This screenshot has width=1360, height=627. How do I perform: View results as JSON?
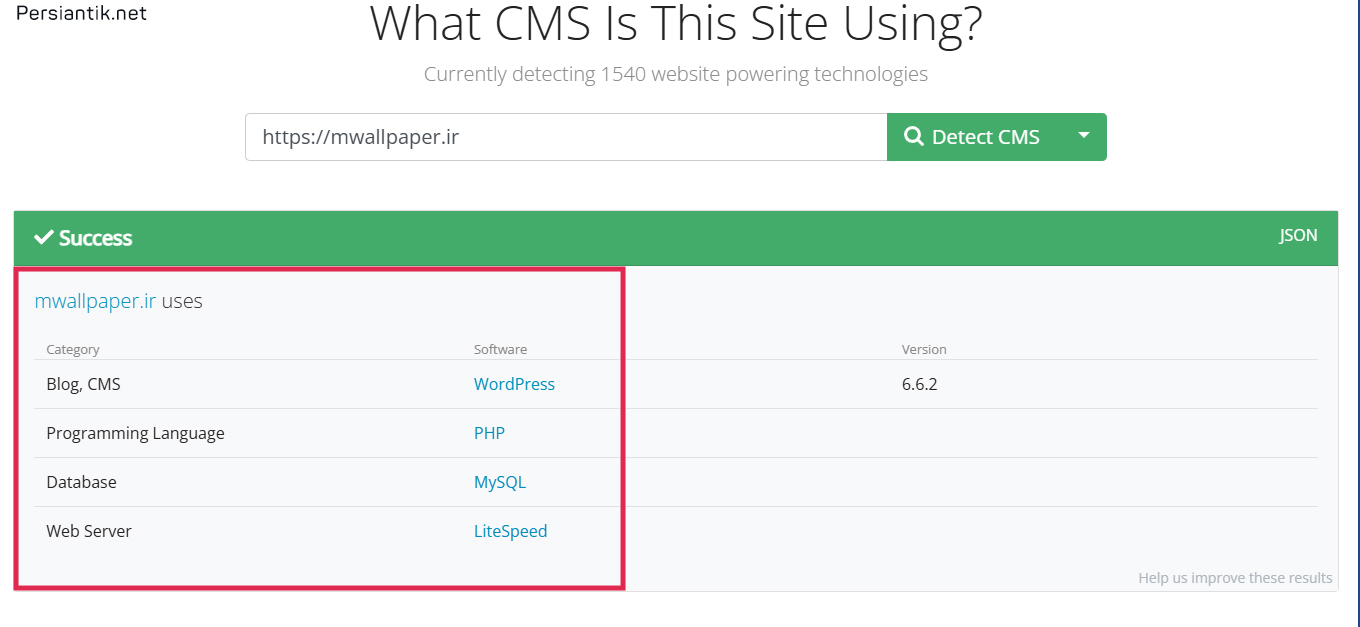(x=1298, y=236)
